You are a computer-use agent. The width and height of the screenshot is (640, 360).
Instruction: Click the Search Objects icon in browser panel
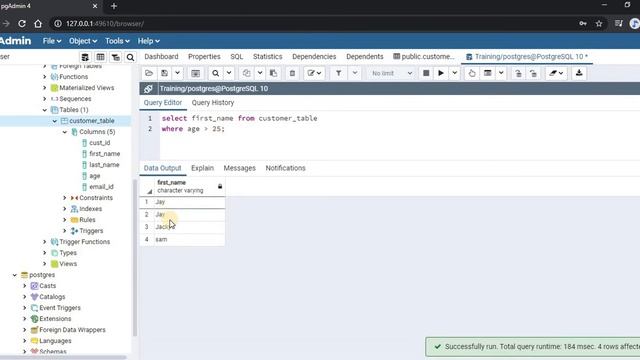point(130,57)
